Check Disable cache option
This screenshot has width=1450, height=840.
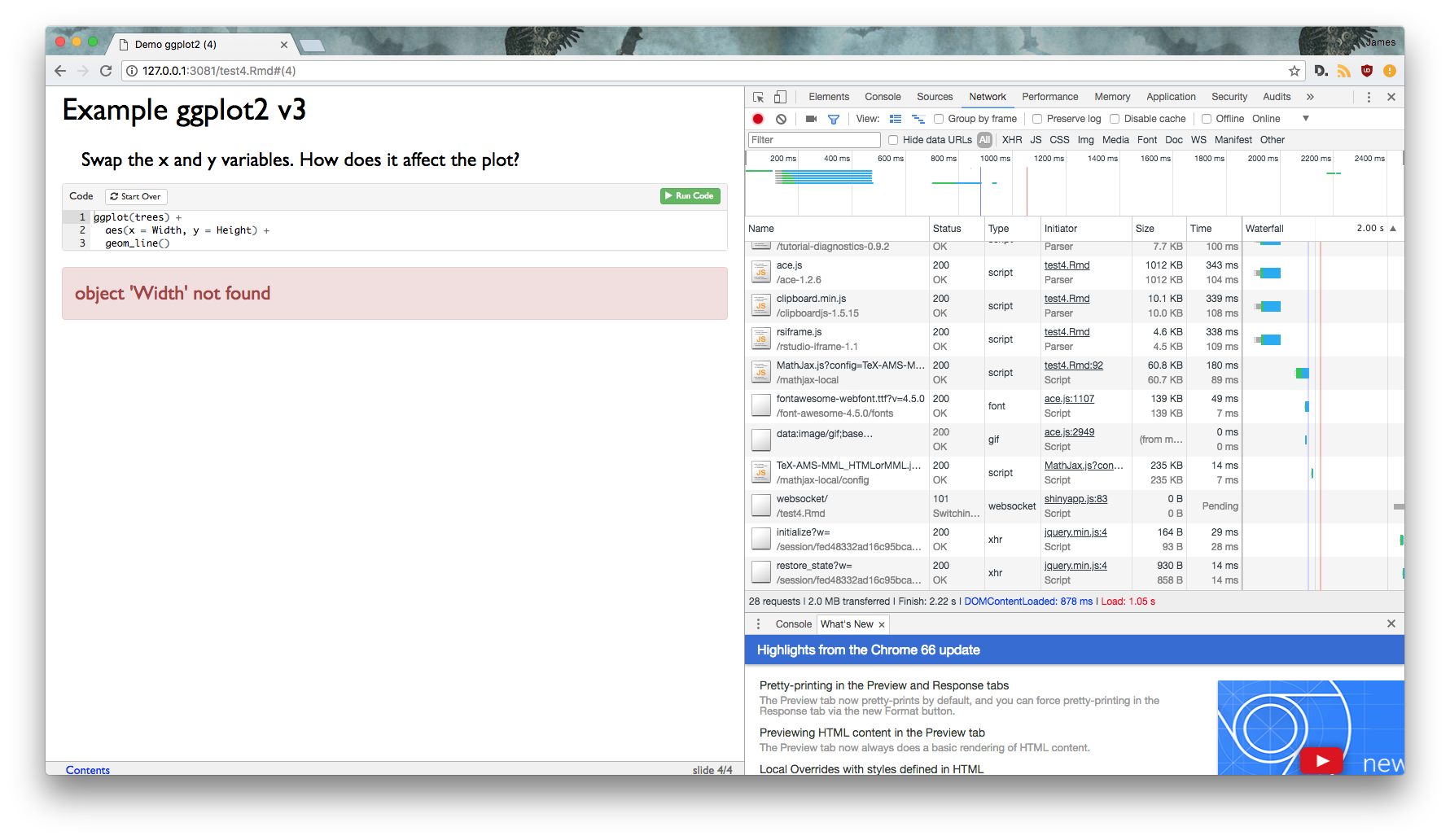[1115, 118]
